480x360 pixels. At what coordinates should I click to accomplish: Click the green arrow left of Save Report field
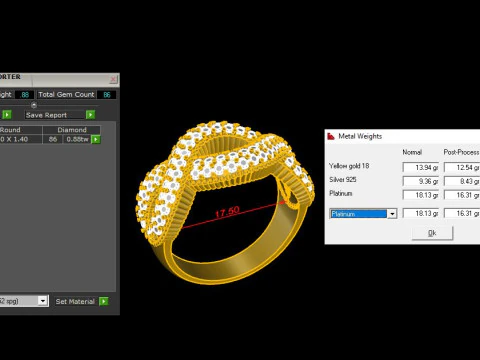coord(7,115)
